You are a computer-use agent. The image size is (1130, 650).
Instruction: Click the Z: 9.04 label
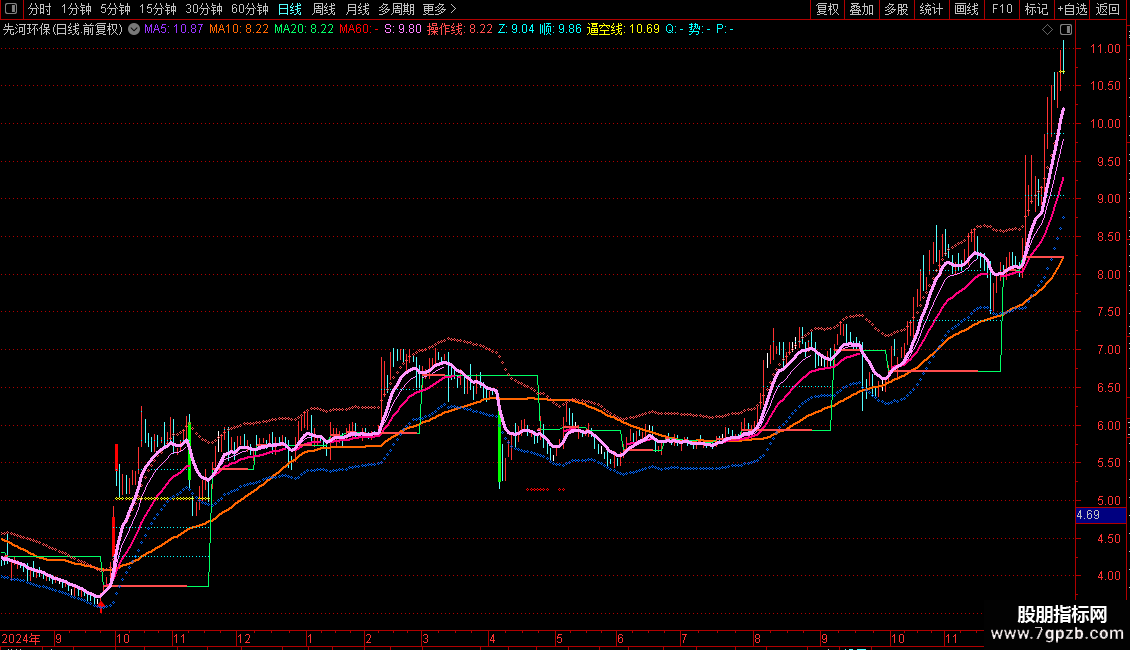tap(516, 30)
